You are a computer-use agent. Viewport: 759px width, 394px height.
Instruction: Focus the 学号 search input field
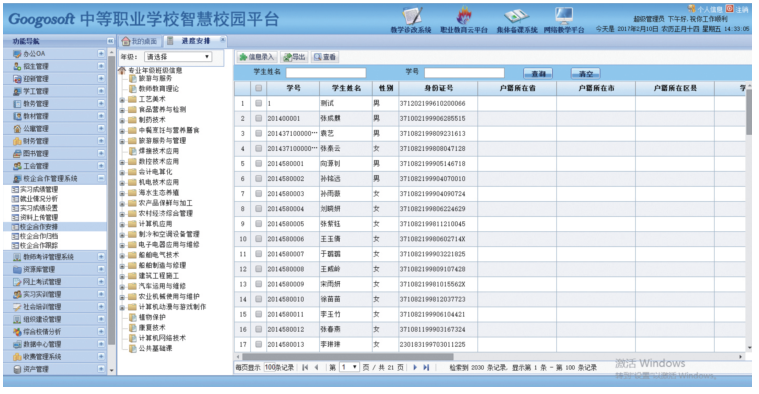pos(464,73)
